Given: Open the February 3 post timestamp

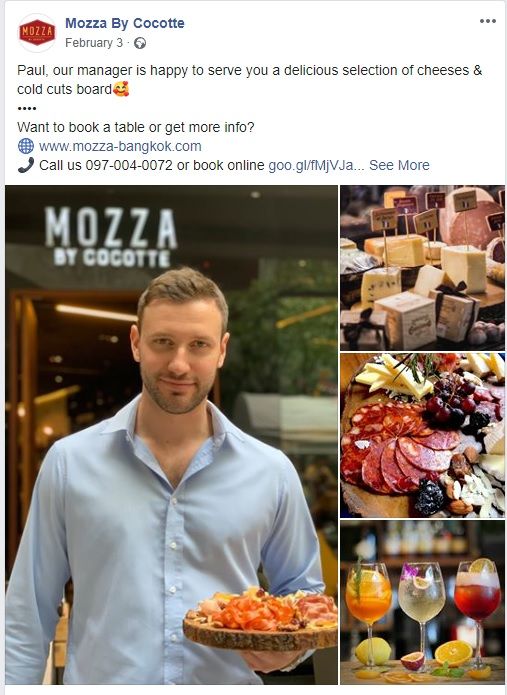Looking at the screenshot, I should pos(94,43).
